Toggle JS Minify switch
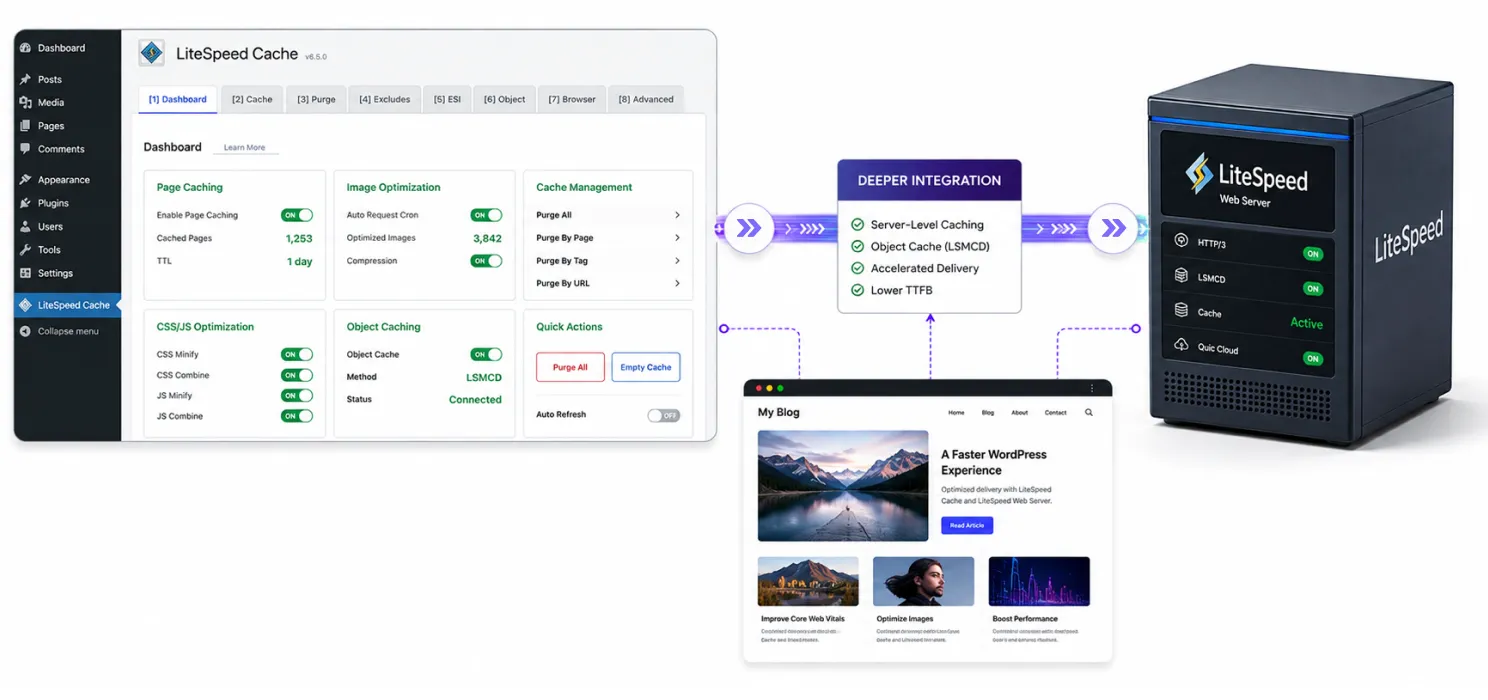The height and width of the screenshot is (700, 1488). tap(297, 396)
